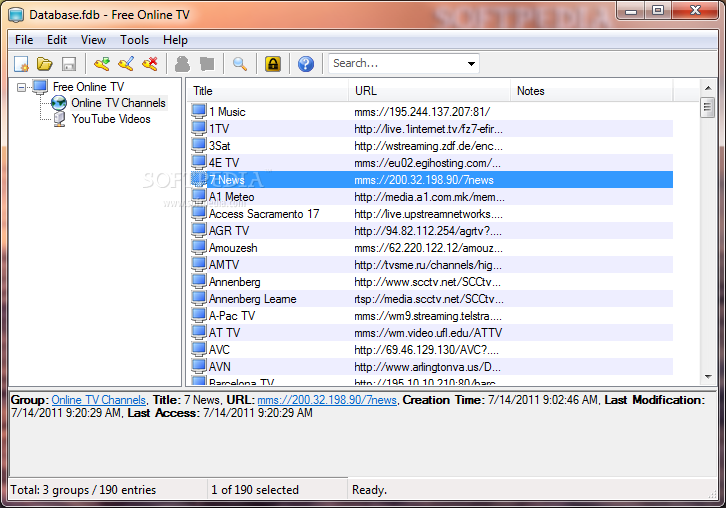The image size is (726, 508).
Task: Click the application icon in title bar
Action: [16, 15]
